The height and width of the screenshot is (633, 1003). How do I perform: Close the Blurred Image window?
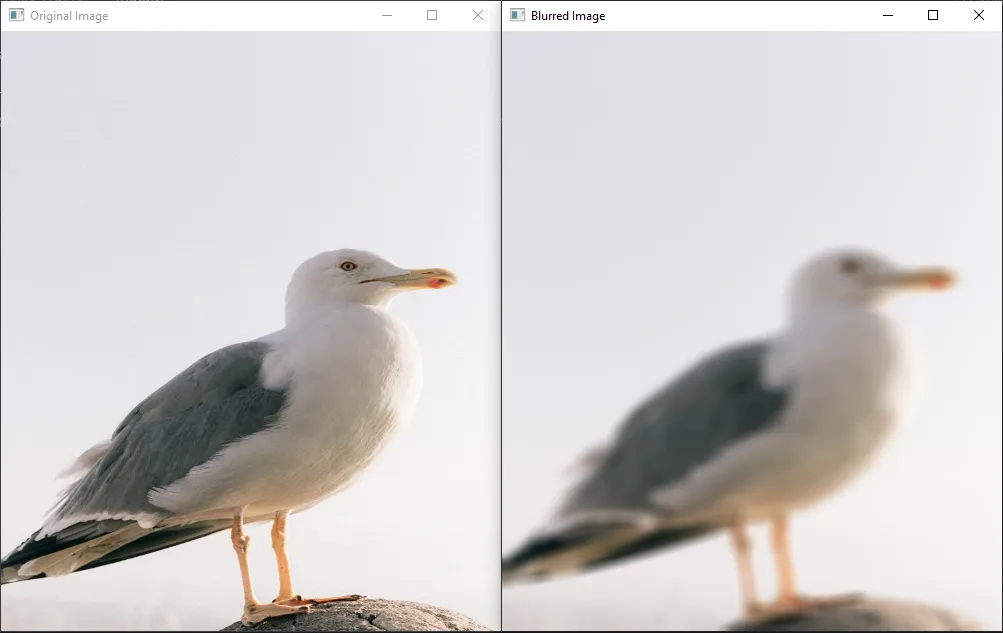tap(977, 15)
